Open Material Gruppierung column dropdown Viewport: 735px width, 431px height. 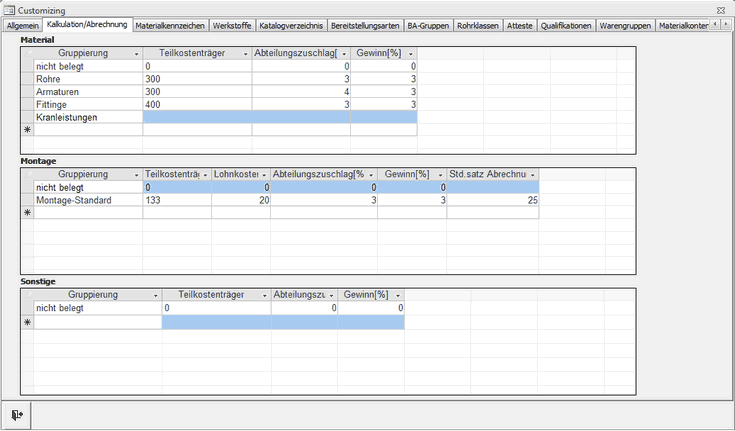coord(136,53)
